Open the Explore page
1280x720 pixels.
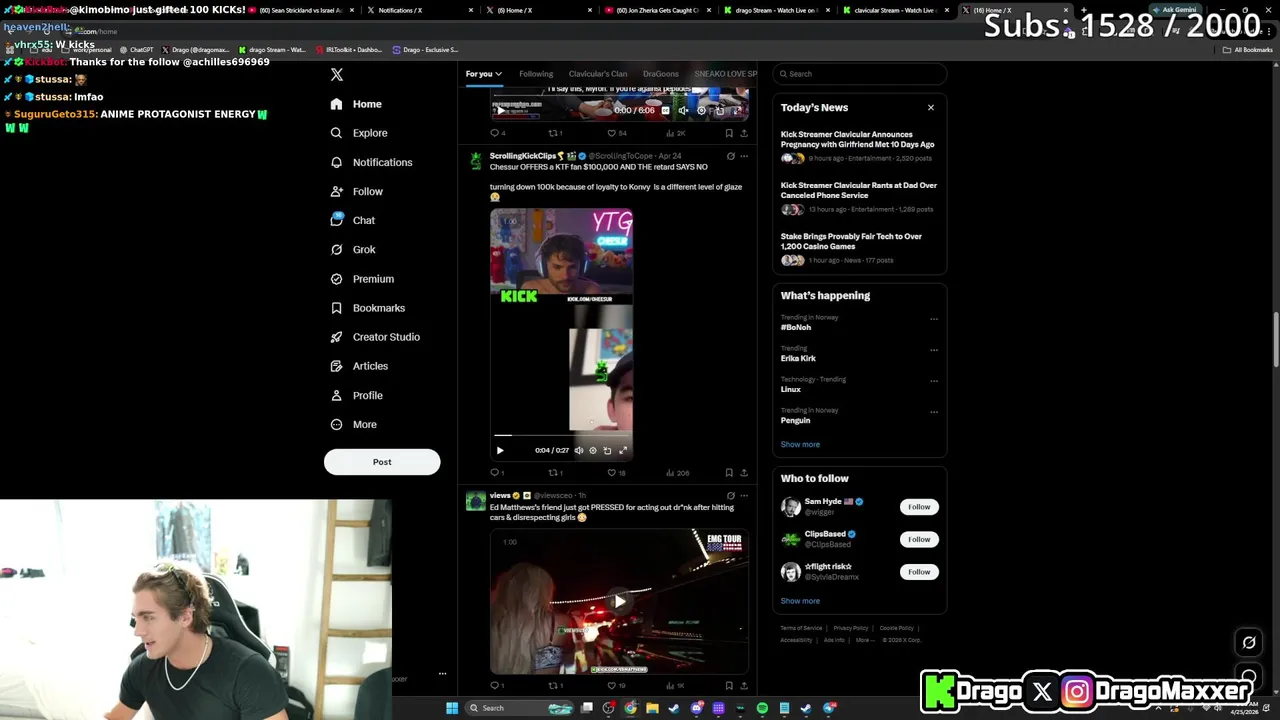(358, 133)
